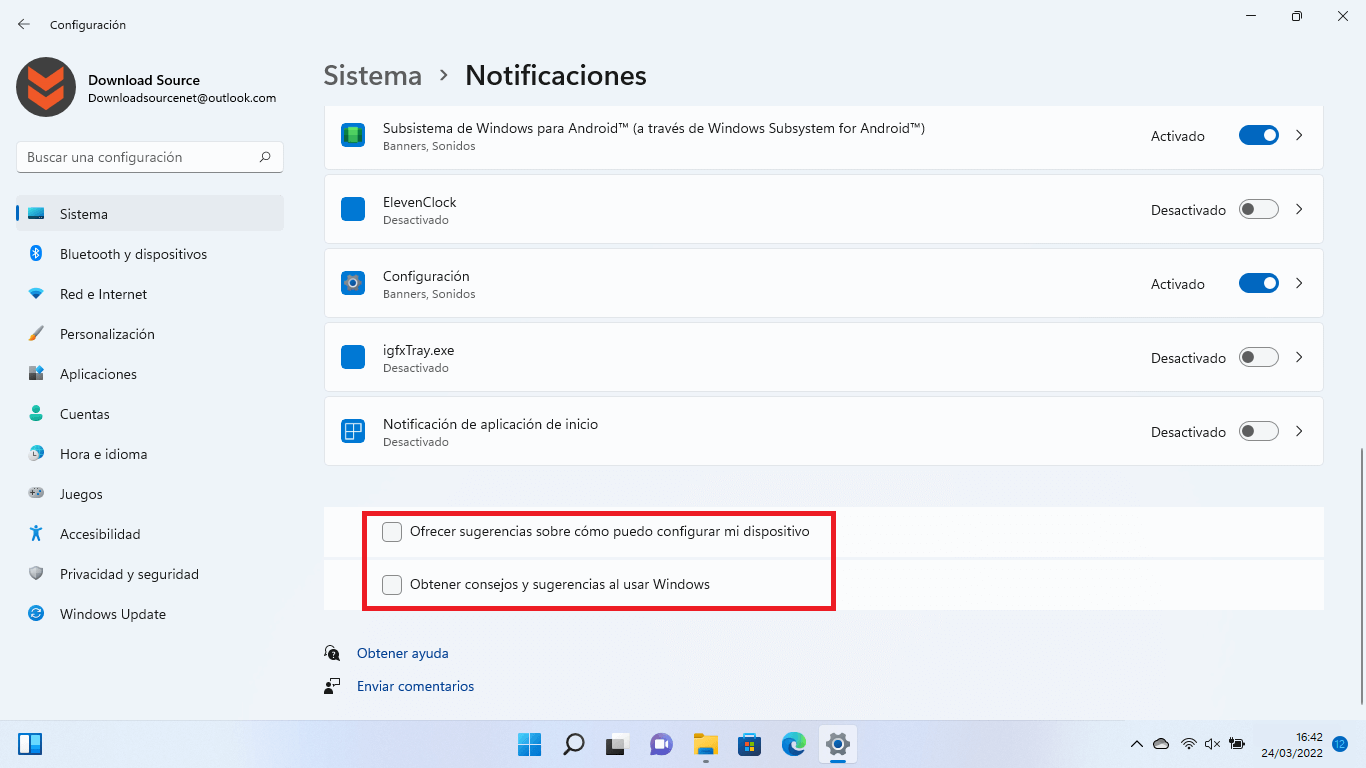Open Personalización section
Image resolution: width=1366 pixels, height=768 pixels.
(150, 334)
